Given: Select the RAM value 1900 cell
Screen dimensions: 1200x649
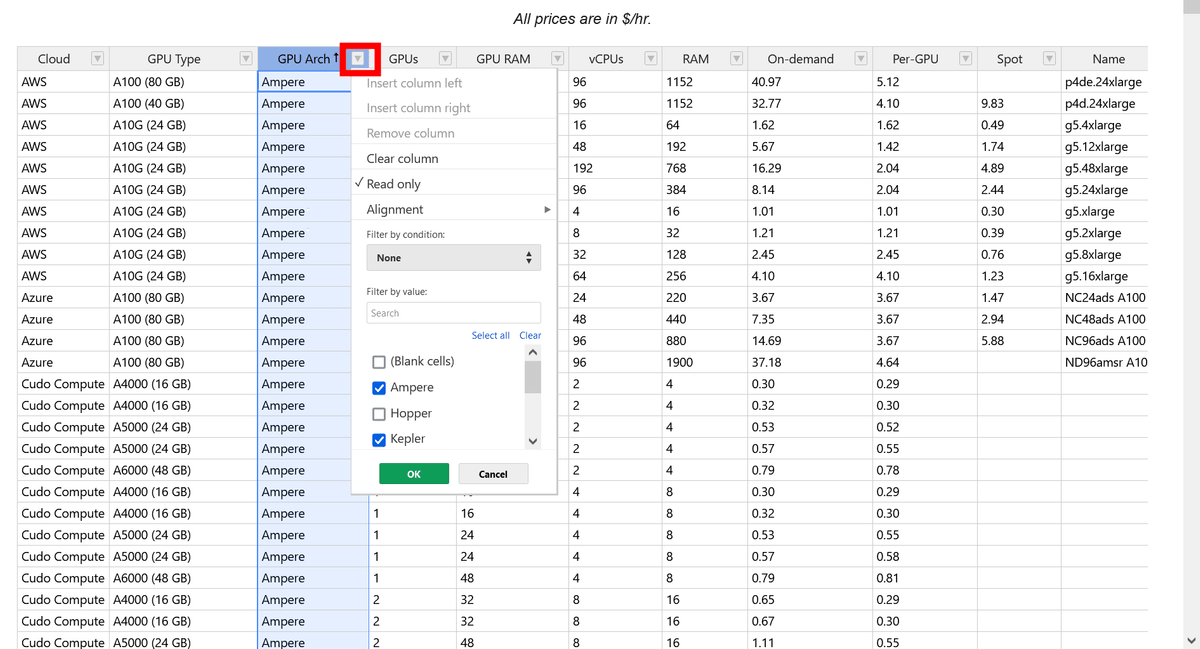Looking at the screenshot, I should [x=704, y=363].
